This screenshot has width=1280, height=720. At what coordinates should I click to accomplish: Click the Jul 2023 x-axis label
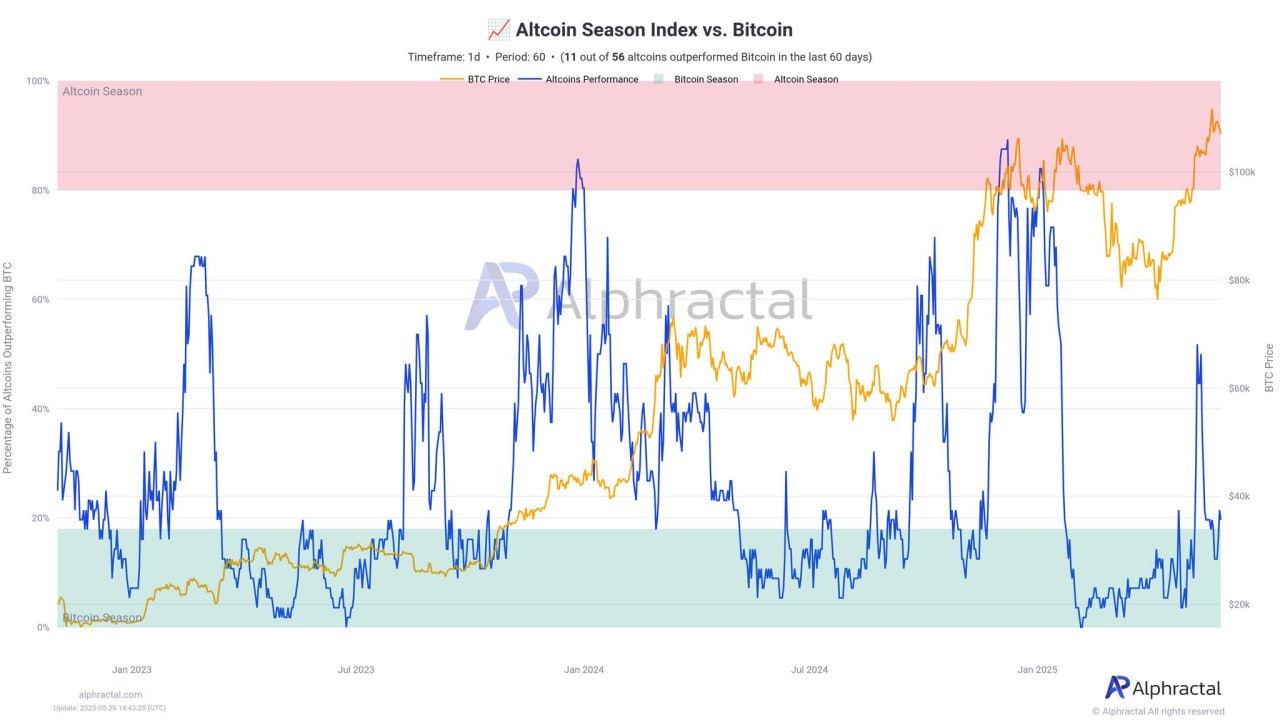356,669
